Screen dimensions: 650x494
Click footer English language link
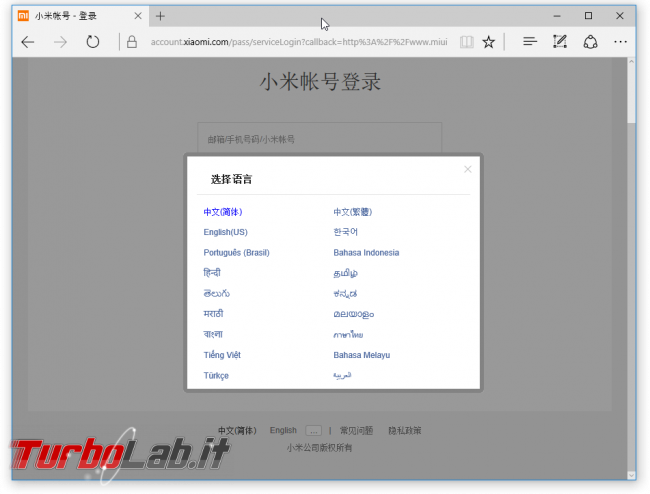283,431
